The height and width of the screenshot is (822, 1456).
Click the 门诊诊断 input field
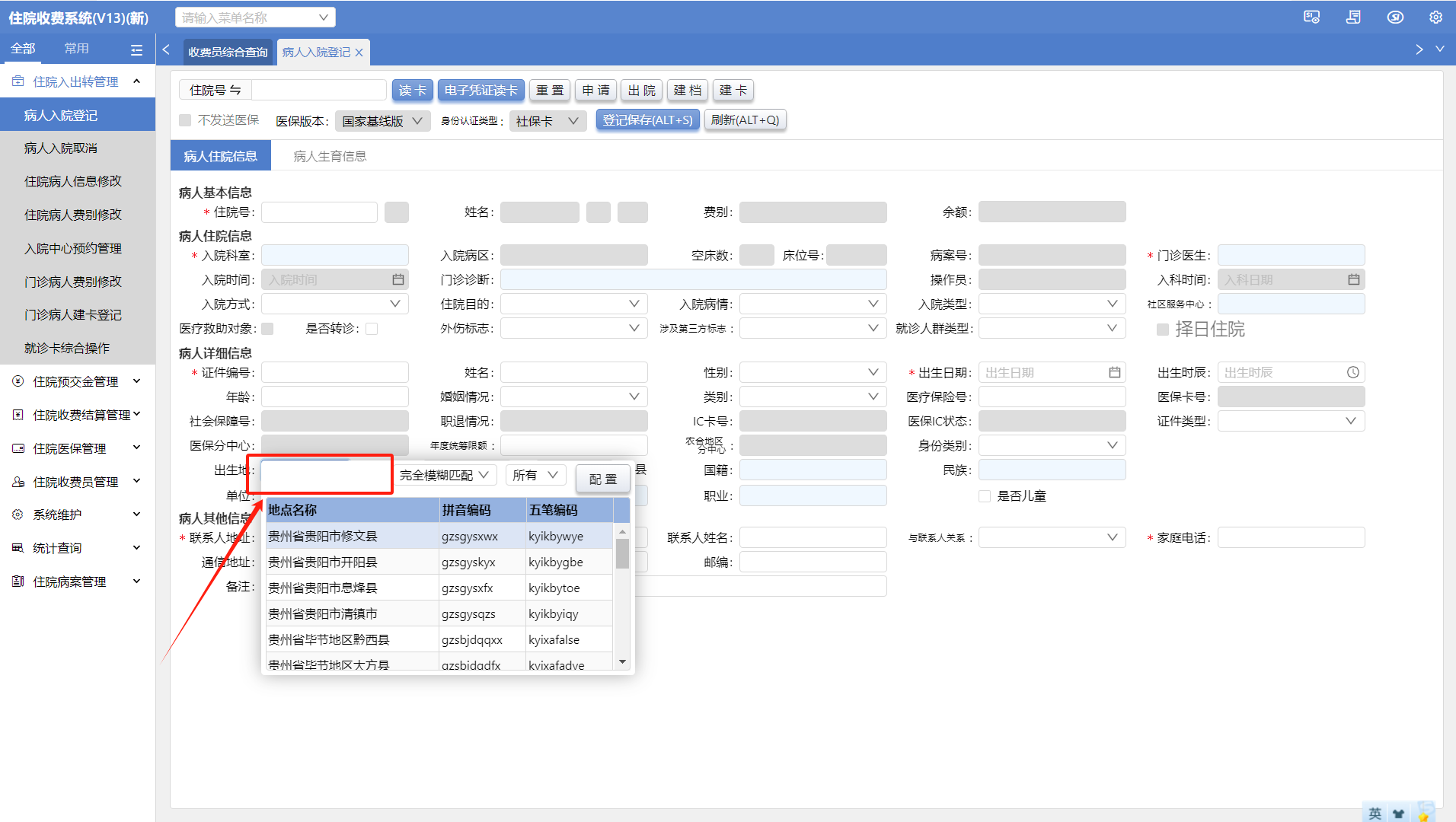coord(694,280)
